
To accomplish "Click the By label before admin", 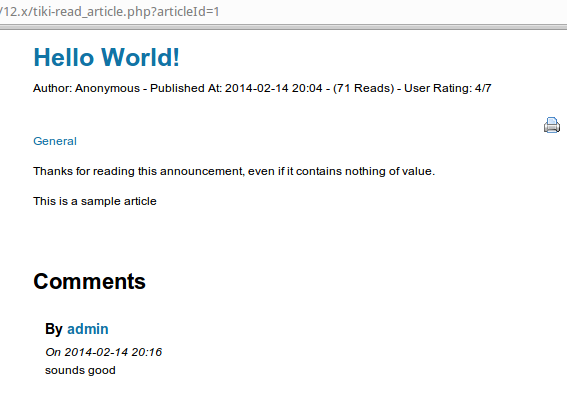I will (54, 329).
